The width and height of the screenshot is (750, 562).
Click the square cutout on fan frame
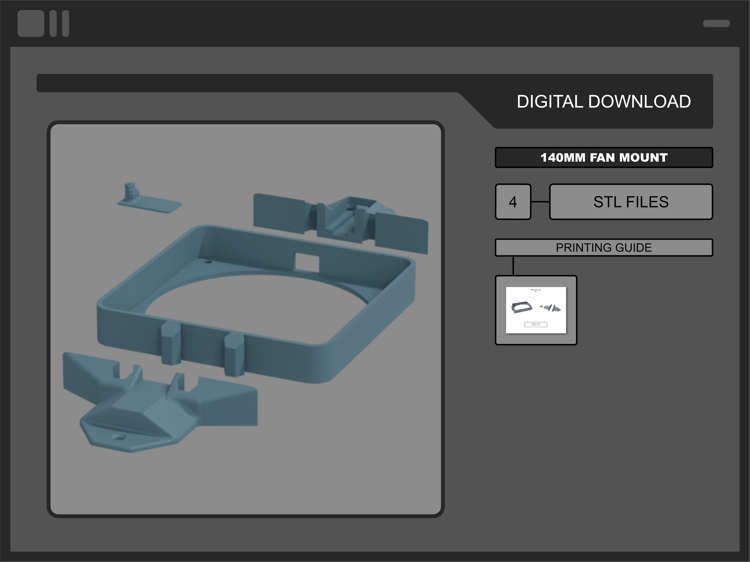pyautogui.click(x=307, y=262)
